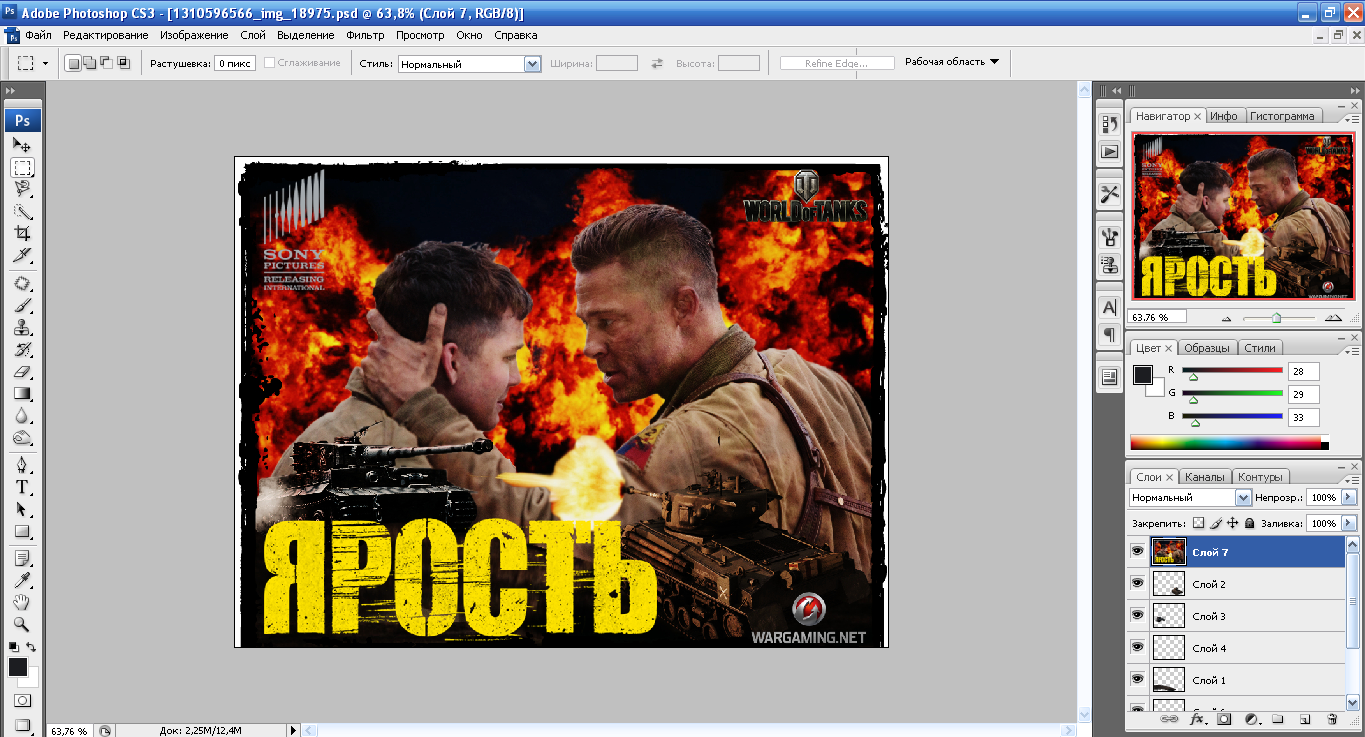The width and height of the screenshot is (1365, 737).
Task: Select the Rectangle shape tool
Action: tap(22, 532)
